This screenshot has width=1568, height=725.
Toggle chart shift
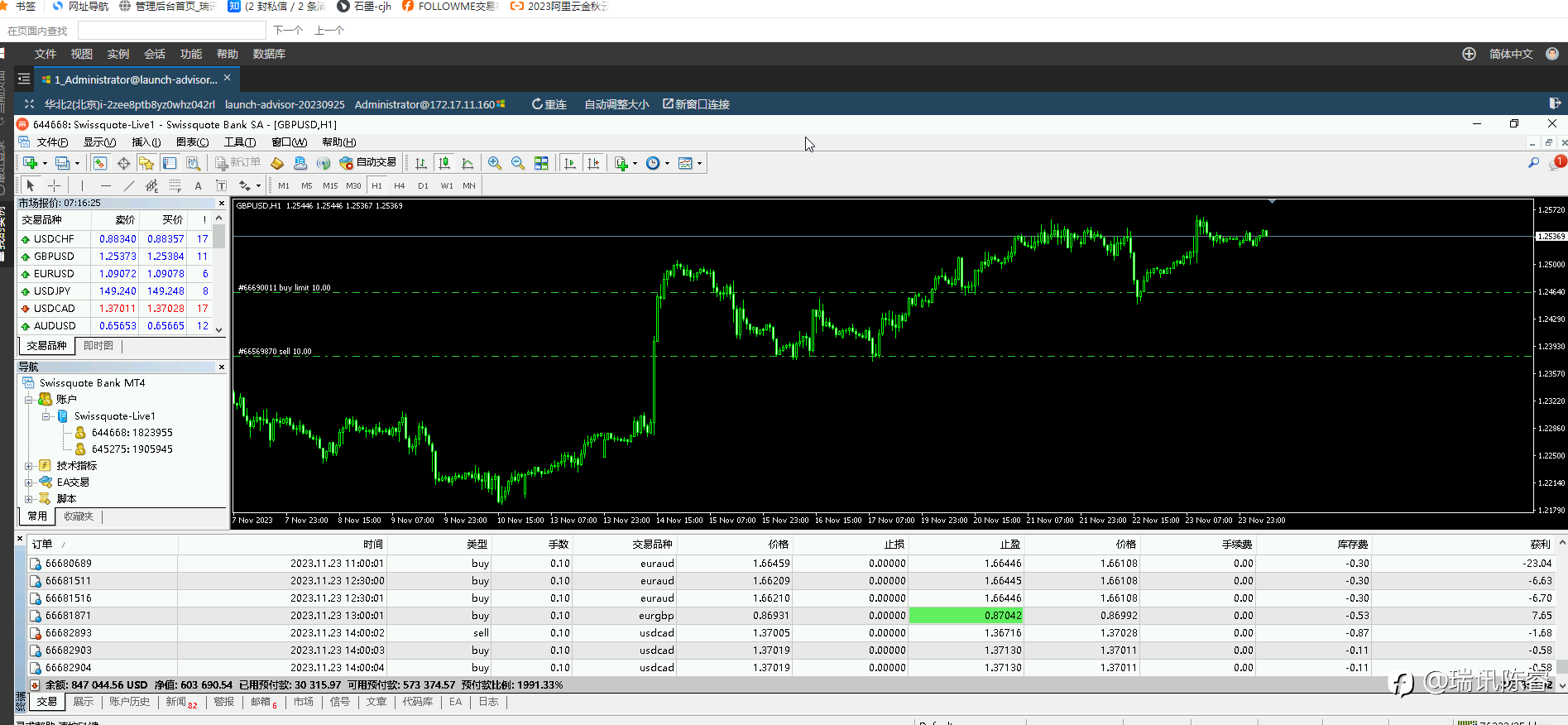pos(593,163)
